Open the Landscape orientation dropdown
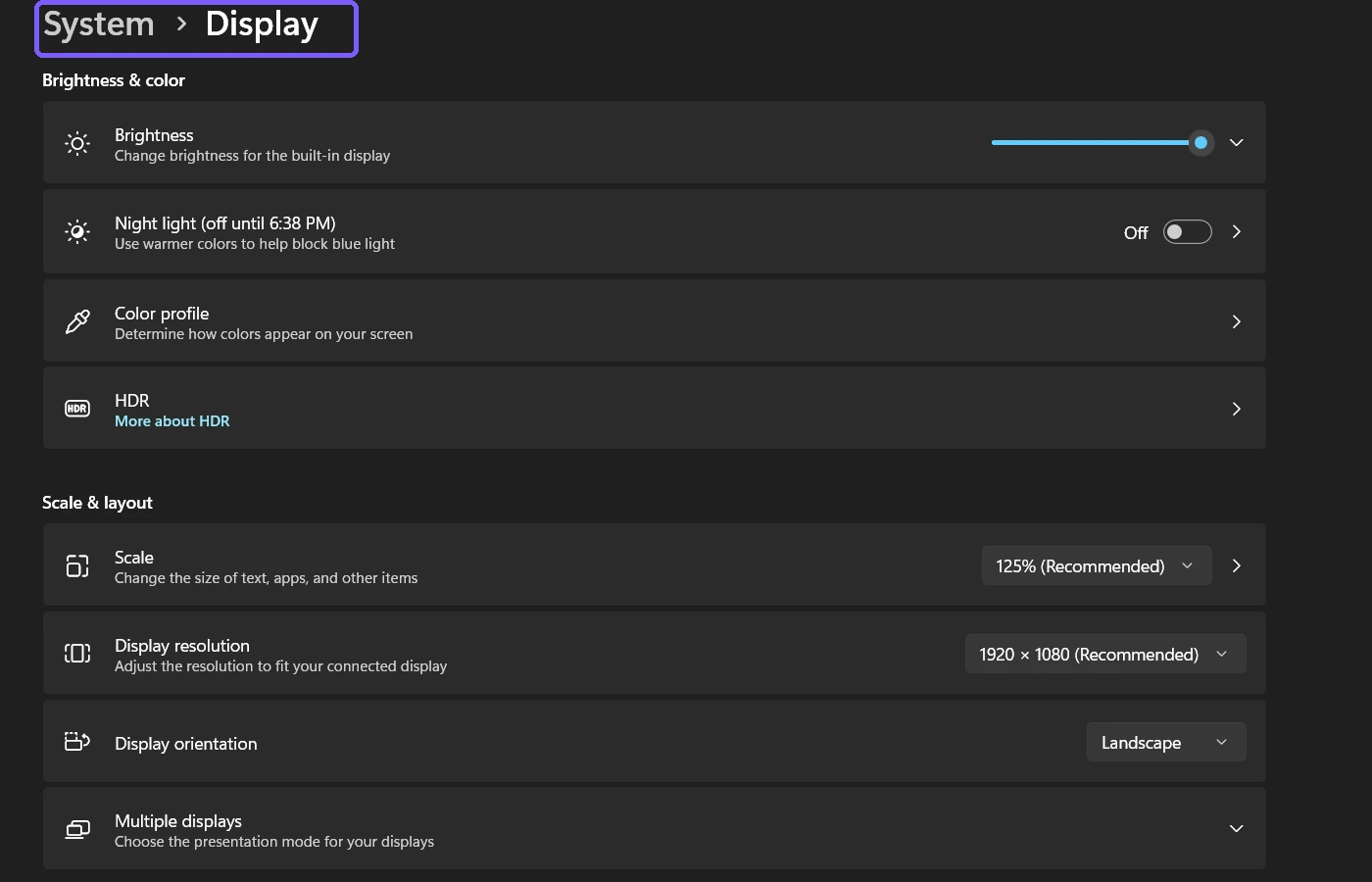 pyautogui.click(x=1166, y=742)
